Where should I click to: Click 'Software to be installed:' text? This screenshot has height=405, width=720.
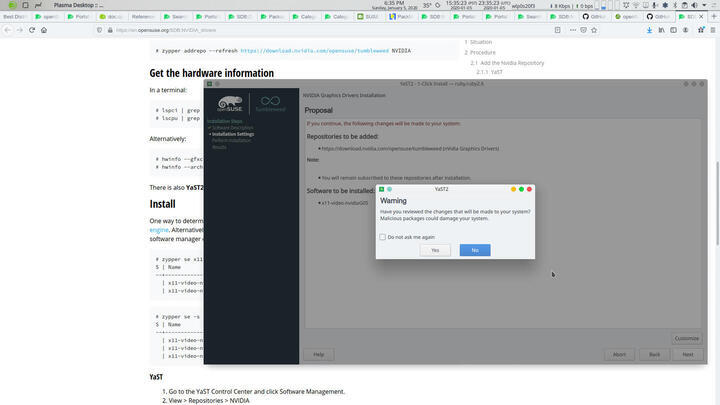340,191
